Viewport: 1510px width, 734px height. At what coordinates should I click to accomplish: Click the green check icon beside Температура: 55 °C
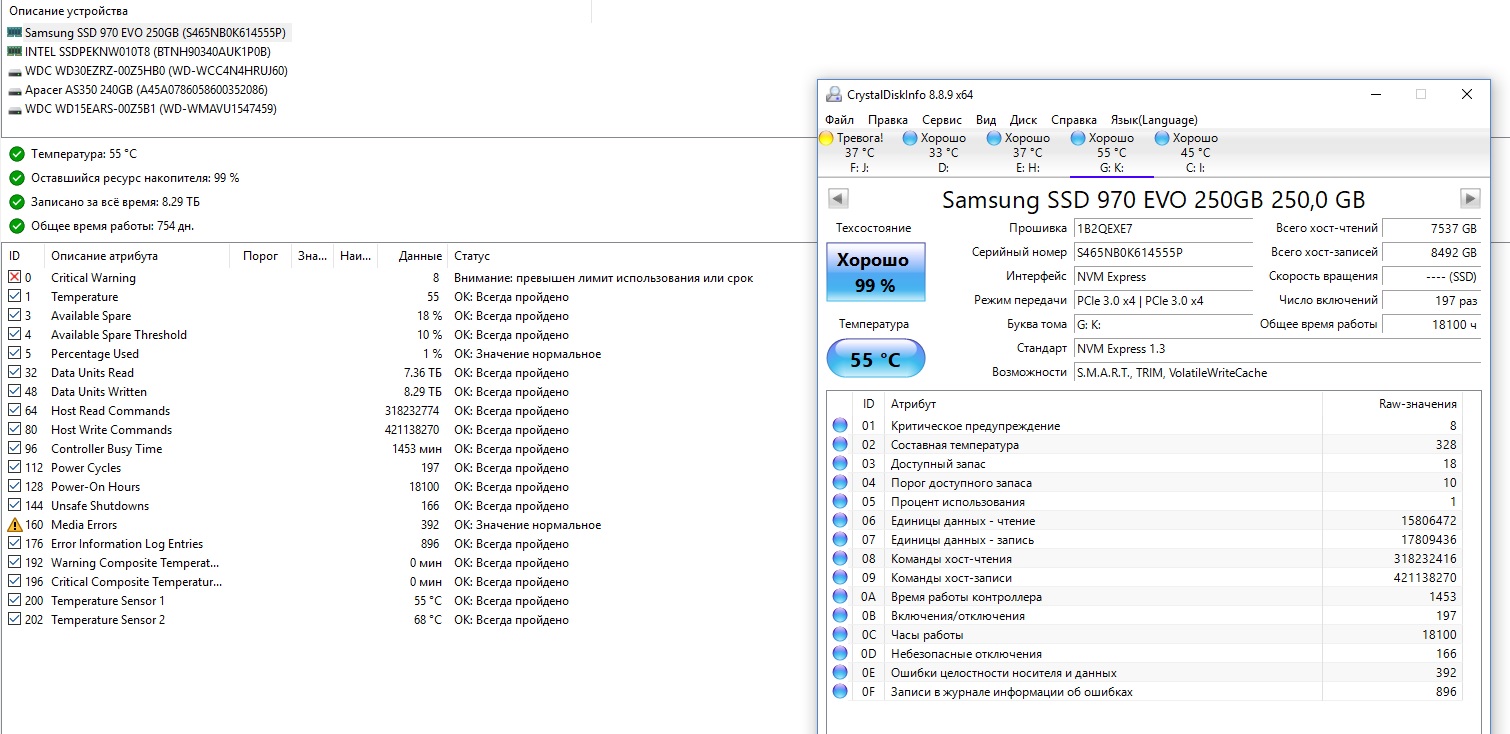pos(17,154)
